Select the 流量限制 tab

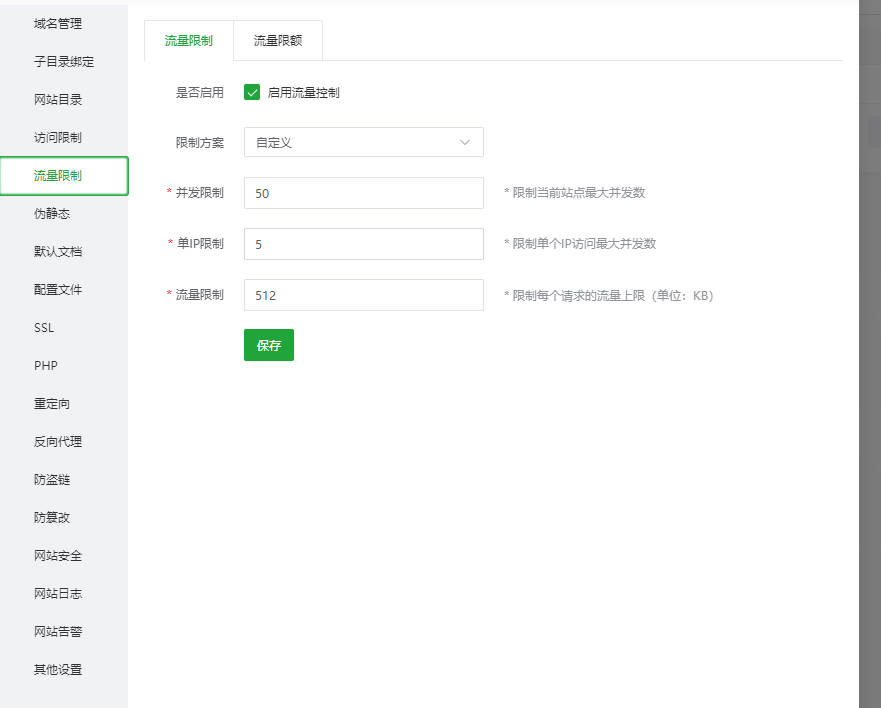point(188,41)
